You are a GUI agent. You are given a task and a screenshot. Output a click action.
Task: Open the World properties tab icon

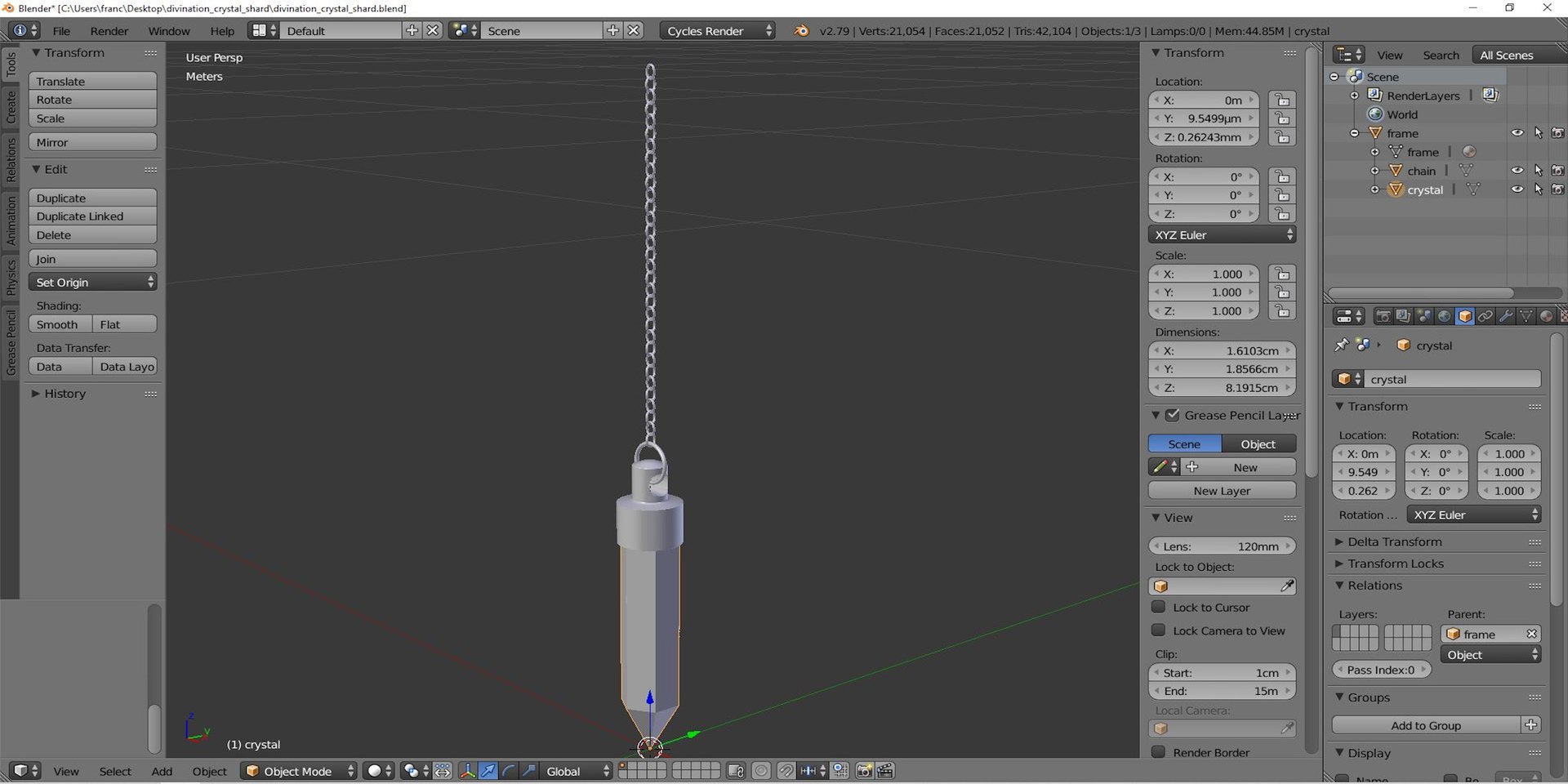tap(1445, 316)
